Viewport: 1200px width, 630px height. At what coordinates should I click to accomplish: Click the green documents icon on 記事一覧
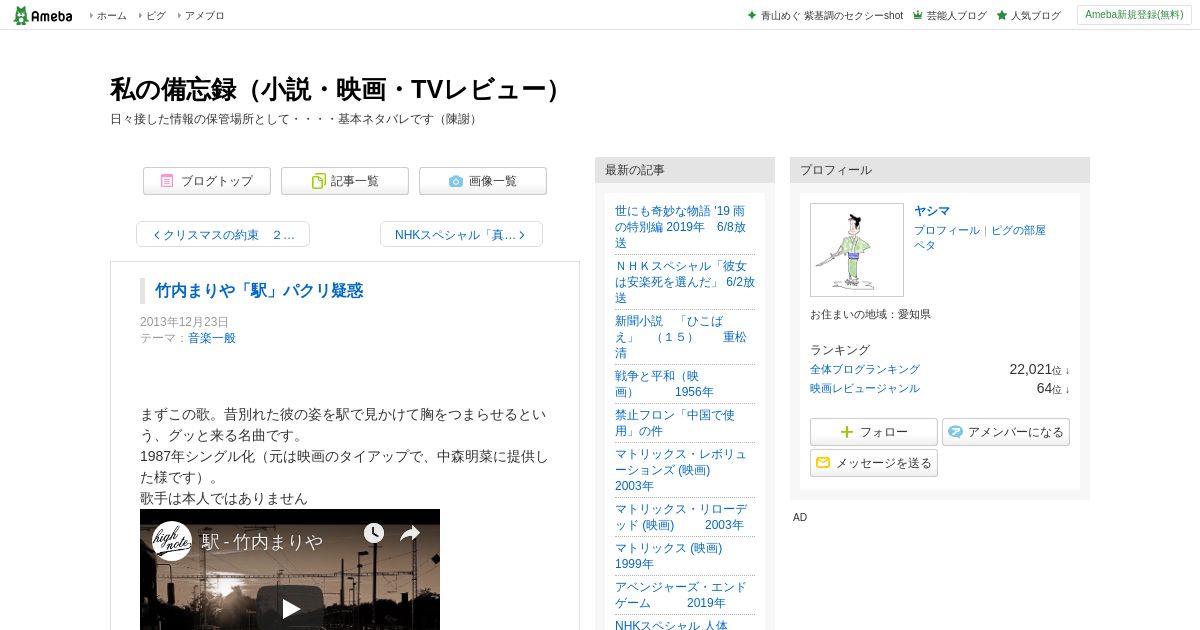318,181
